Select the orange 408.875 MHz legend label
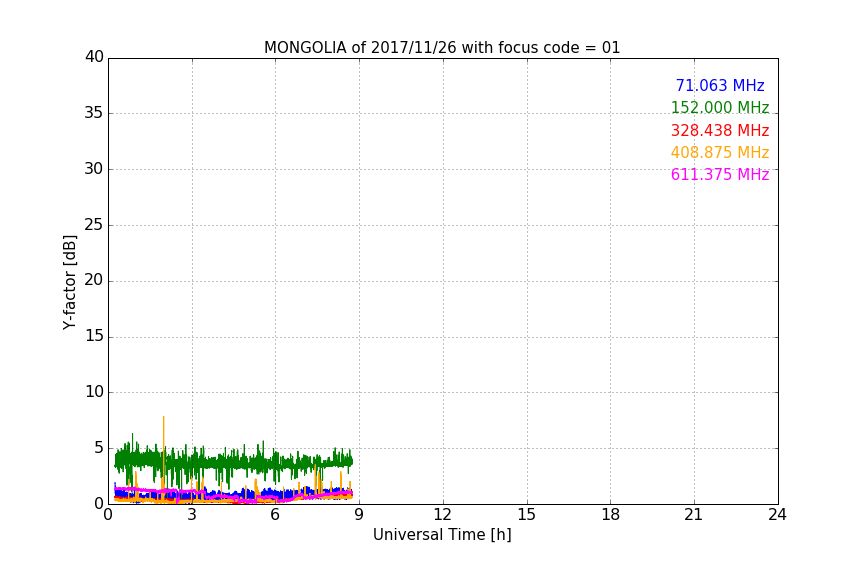Screen dimensions: 864x576 pyautogui.click(x=720, y=152)
